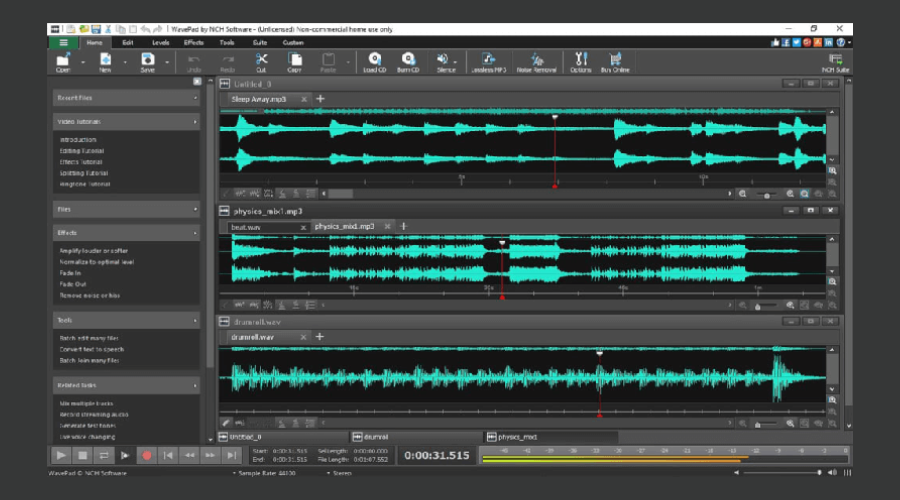Expand the Open button dropdown arrow

pyautogui.click(x=83, y=62)
